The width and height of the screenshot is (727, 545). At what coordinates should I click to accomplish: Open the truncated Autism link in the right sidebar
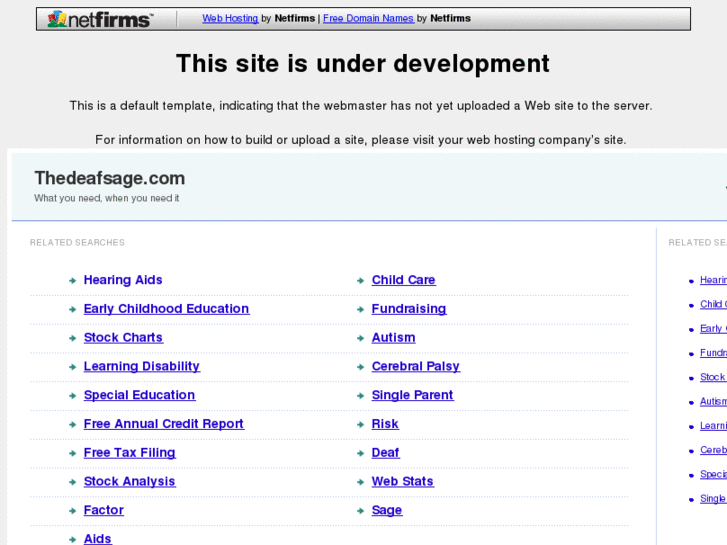click(713, 401)
